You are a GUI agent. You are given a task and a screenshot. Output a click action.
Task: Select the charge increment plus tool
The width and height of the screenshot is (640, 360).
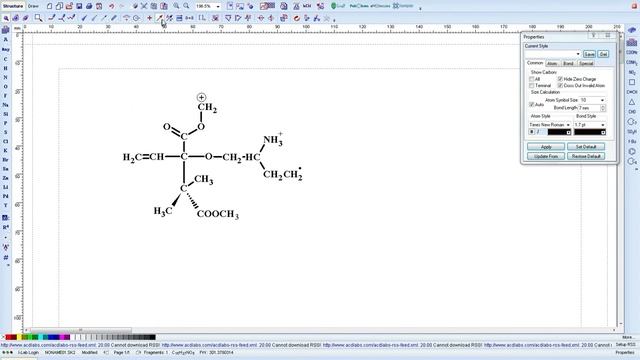[x=149, y=18]
